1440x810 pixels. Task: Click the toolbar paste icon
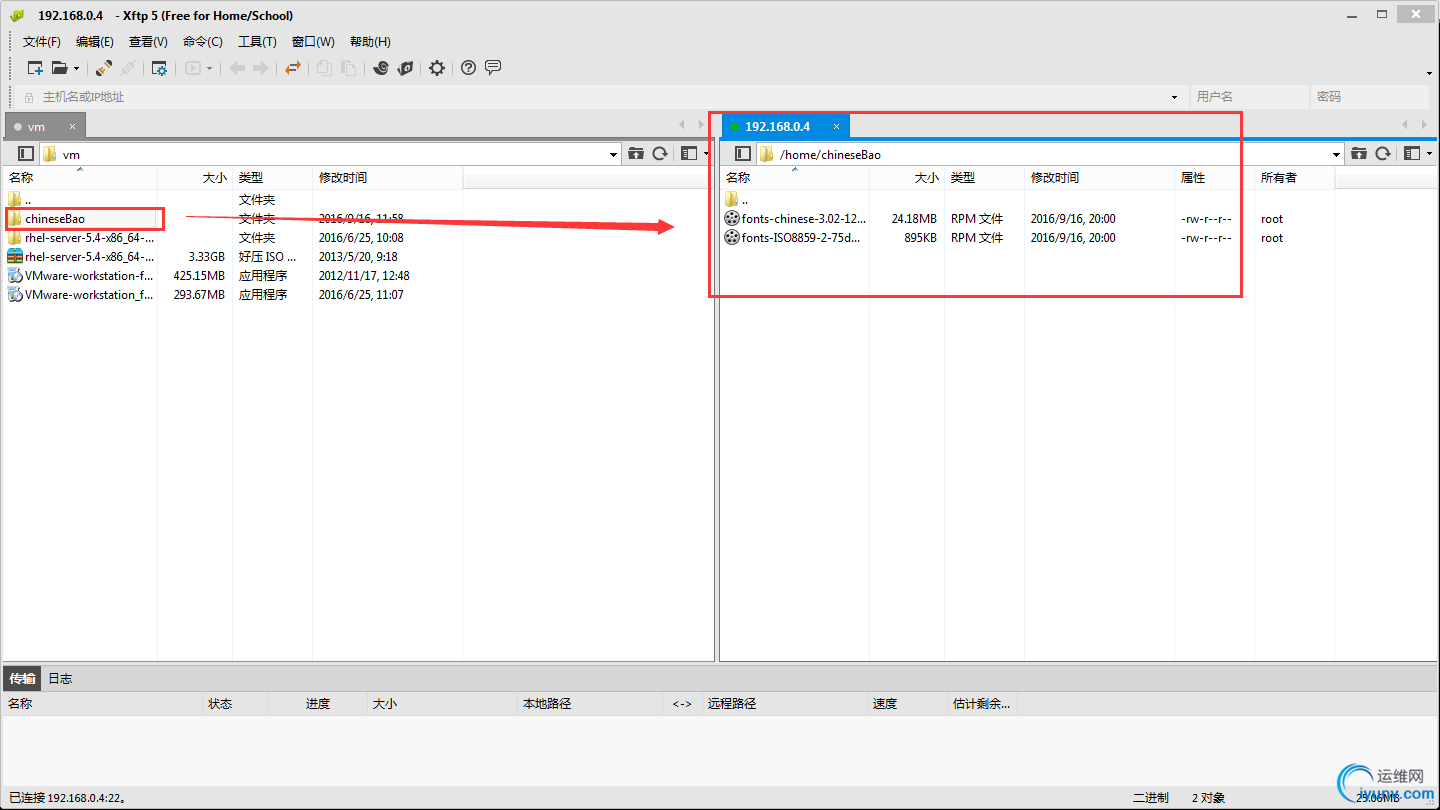pos(348,68)
